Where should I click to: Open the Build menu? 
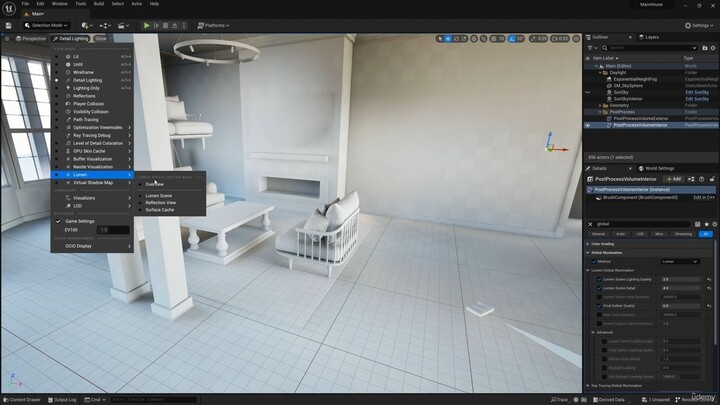99,4
